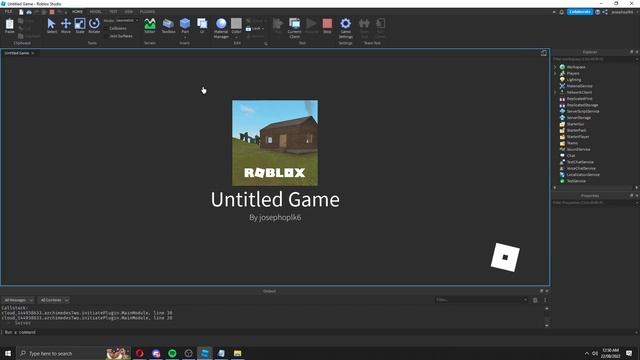Click the new file icon in the quick access bar
640x360 pixels.
coord(21,12)
